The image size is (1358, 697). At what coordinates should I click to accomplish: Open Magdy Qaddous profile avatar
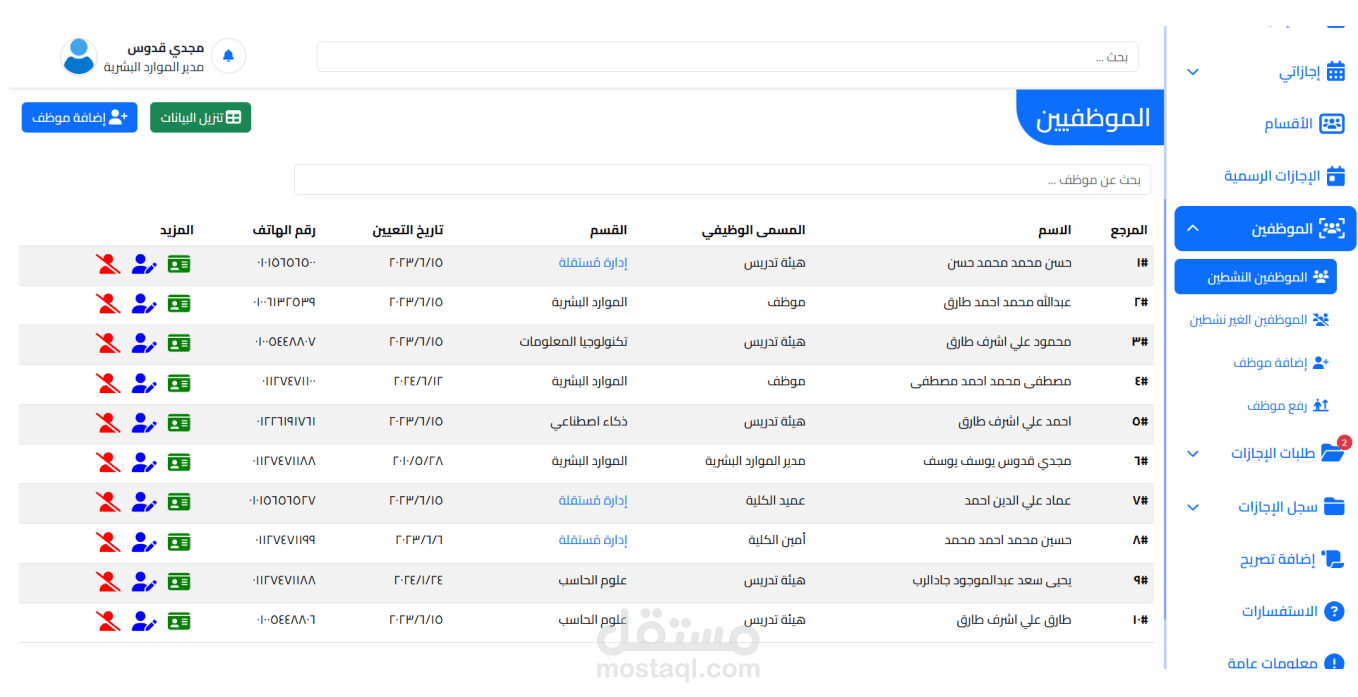[x=79, y=56]
